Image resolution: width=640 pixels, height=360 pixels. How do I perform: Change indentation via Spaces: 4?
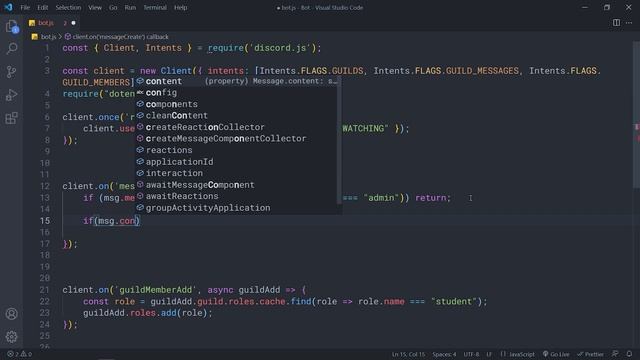coord(444,354)
